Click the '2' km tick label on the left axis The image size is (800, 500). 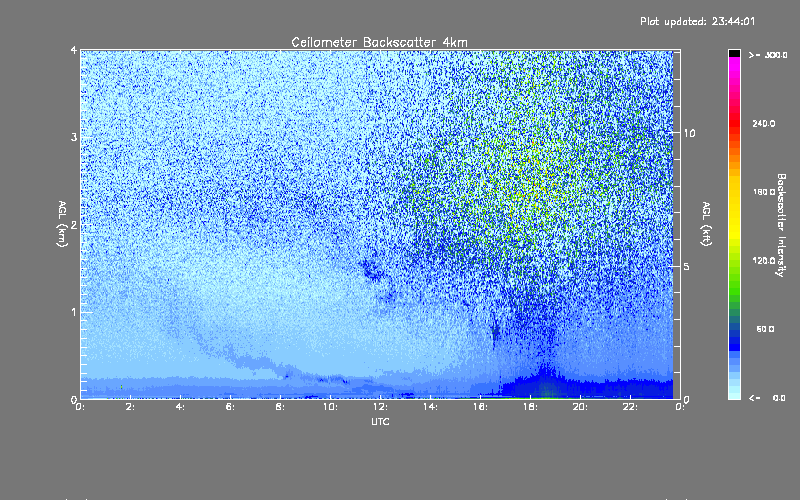[x=74, y=224]
